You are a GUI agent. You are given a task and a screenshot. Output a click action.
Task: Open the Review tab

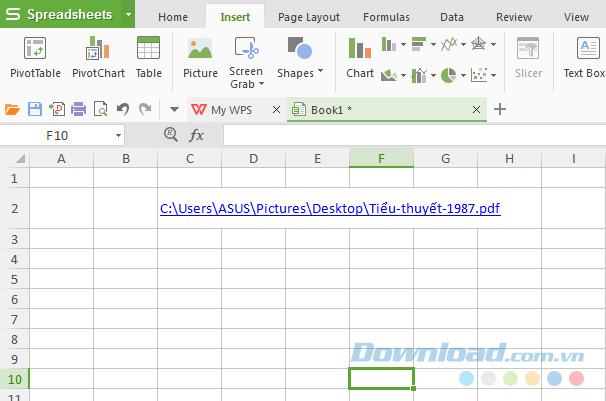514,17
